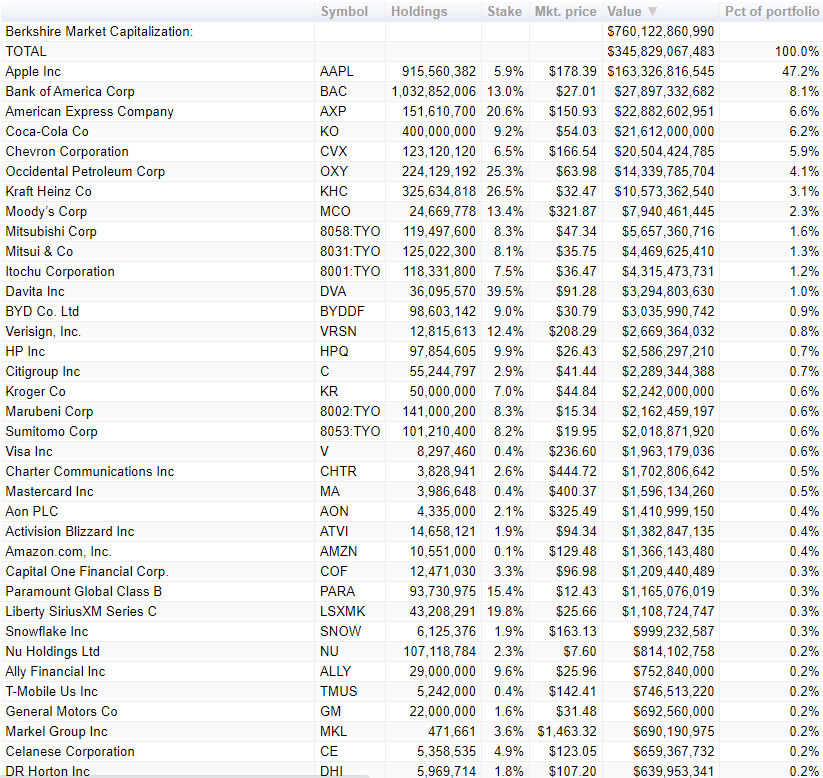Click the CHTR symbol cell
823x778 pixels.
338,471
